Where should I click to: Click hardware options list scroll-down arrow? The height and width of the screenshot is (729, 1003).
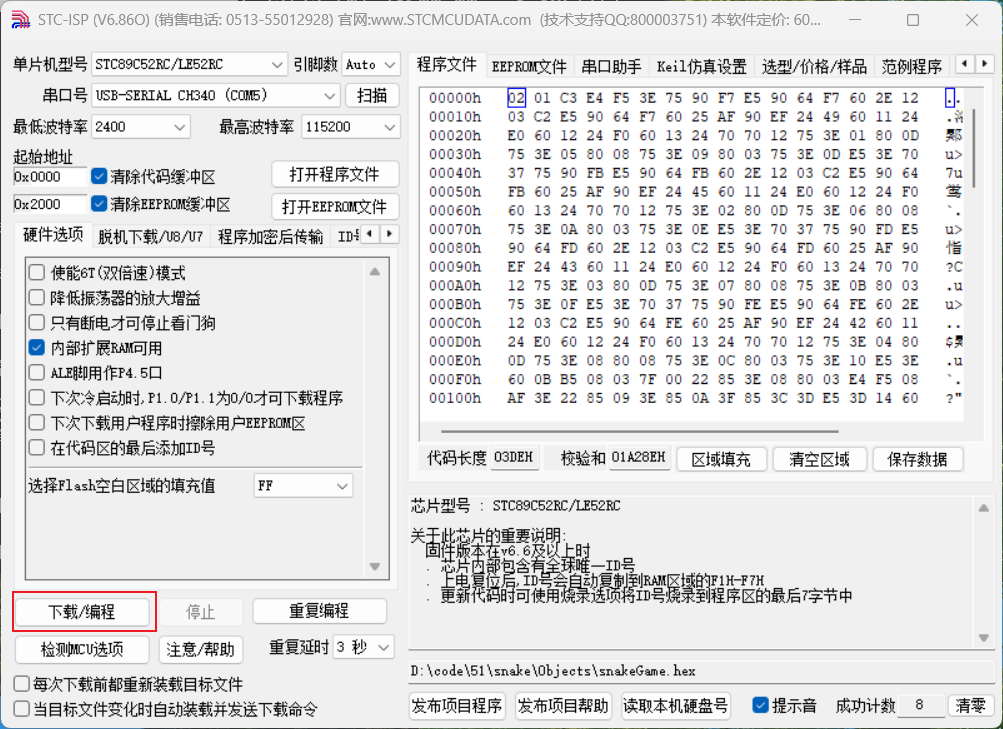[375, 567]
